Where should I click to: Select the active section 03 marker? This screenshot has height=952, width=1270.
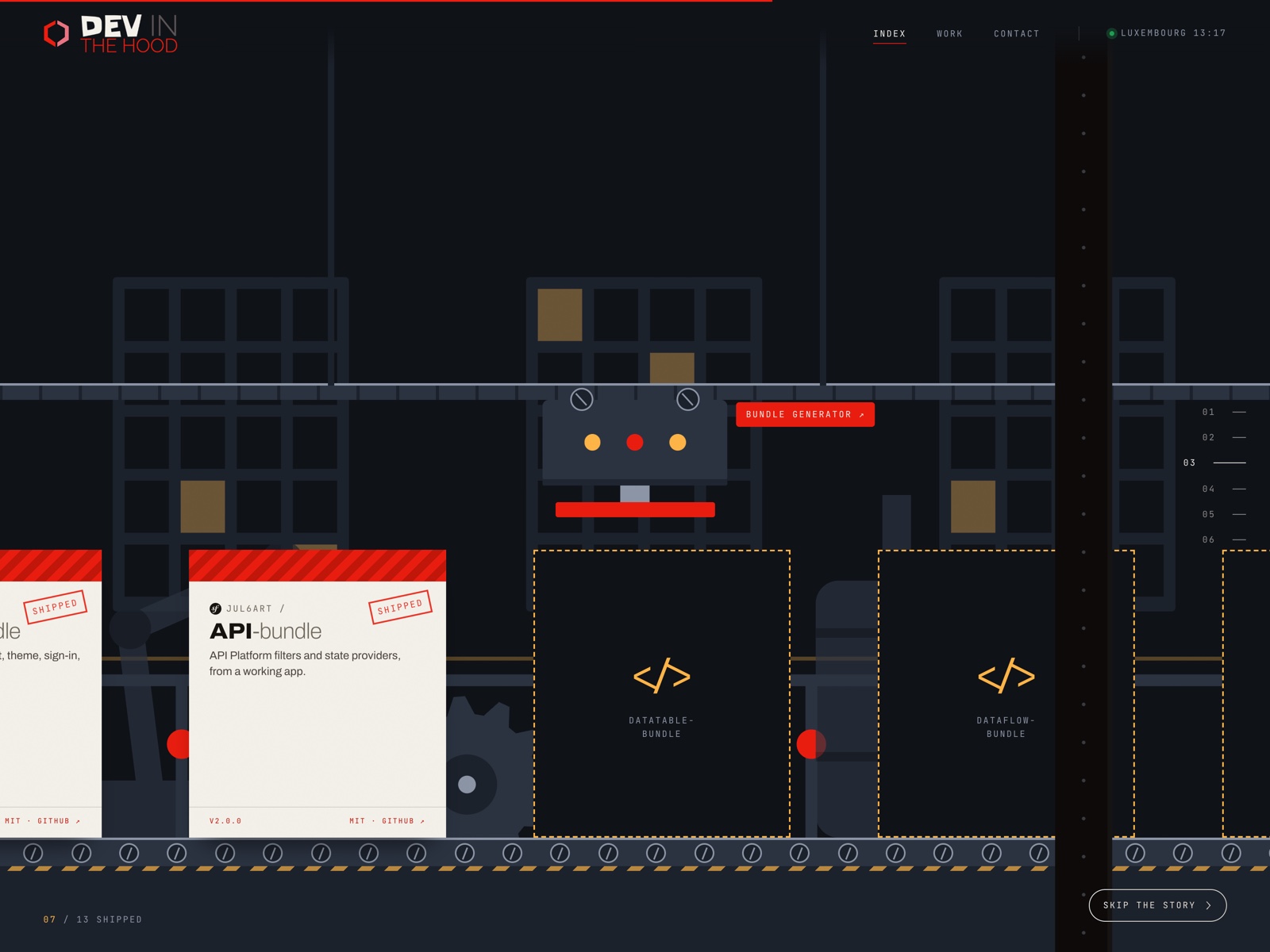tap(1214, 463)
